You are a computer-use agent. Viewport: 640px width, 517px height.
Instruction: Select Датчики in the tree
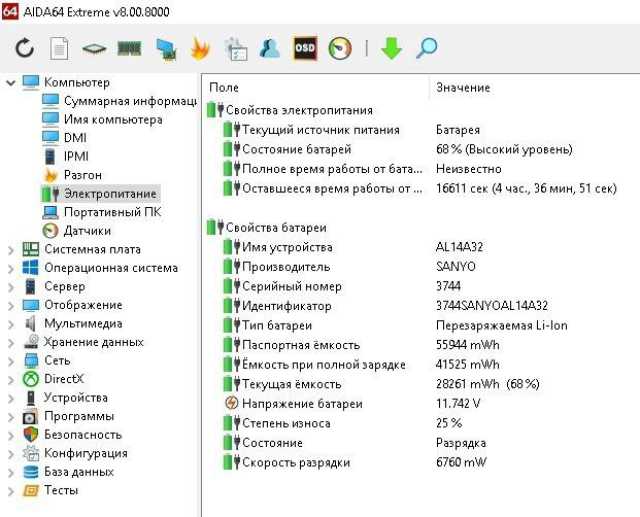(87, 230)
